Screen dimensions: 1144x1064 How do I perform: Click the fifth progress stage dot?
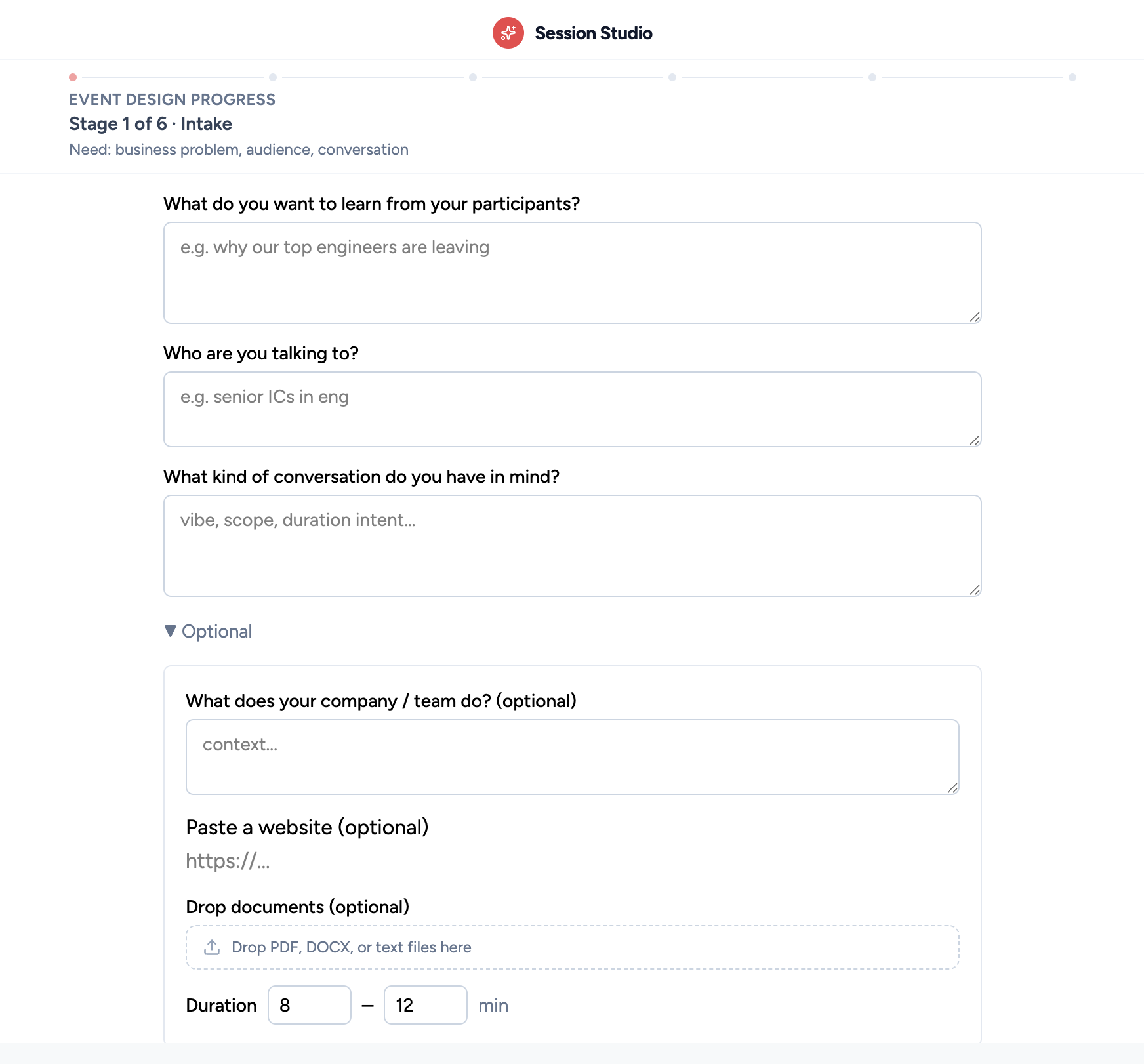pos(872,77)
